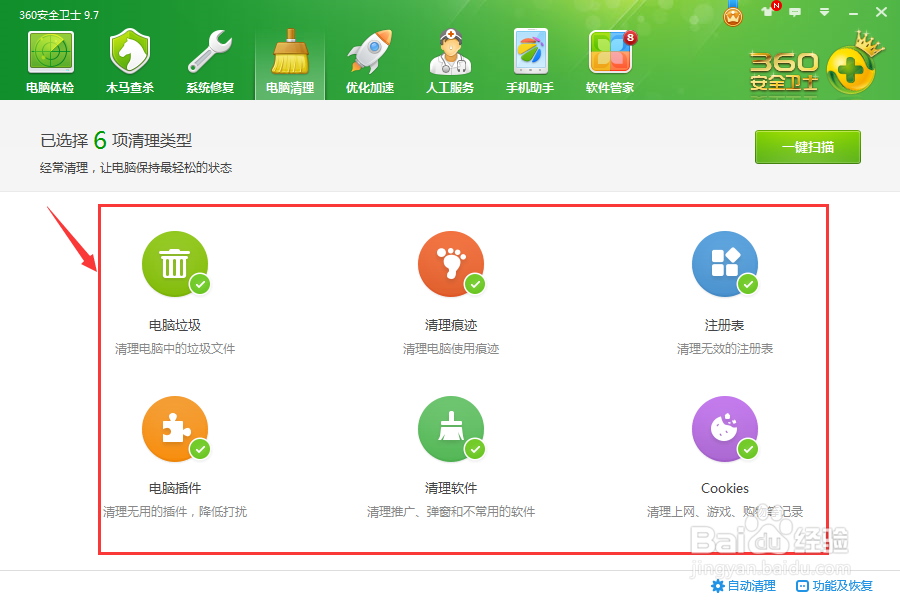Click the Cookies cleanup icon
This screenshot has width=900, height=600.
pyautogui.click(x=724, y=428)
